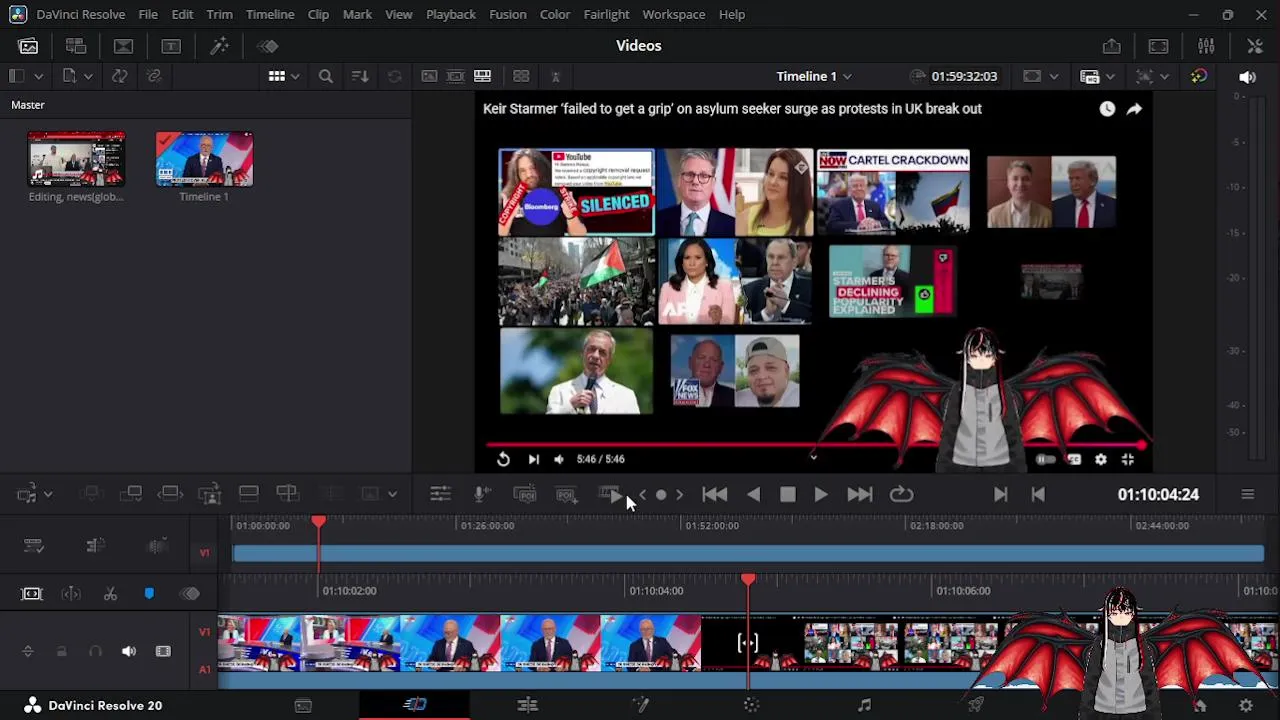Open the Timeline menu
The image size is (1280, 720).
[x=270, y=15]
